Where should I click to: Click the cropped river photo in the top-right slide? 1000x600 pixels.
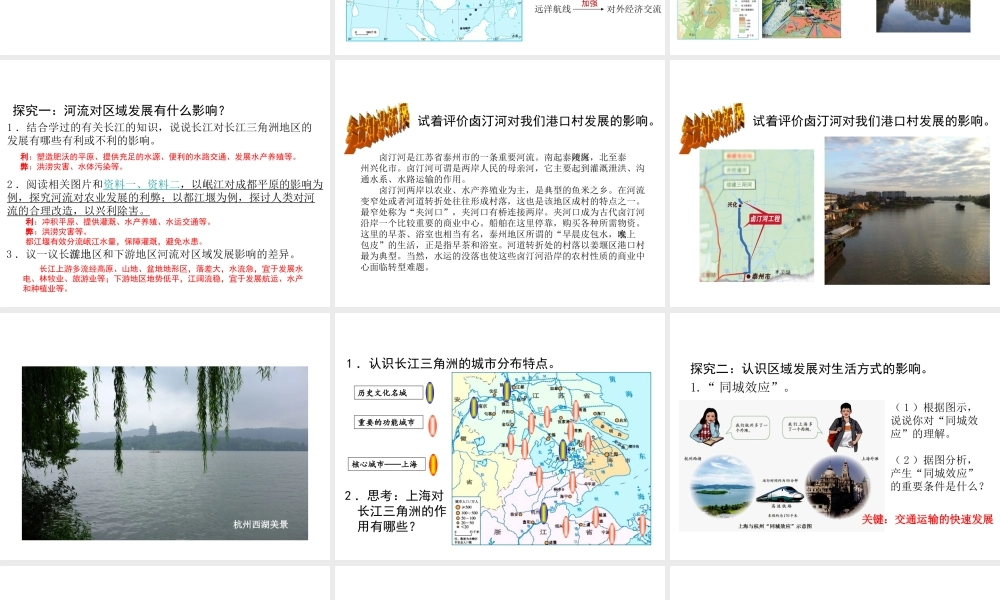pyautogui.click(x=923, y=16)
